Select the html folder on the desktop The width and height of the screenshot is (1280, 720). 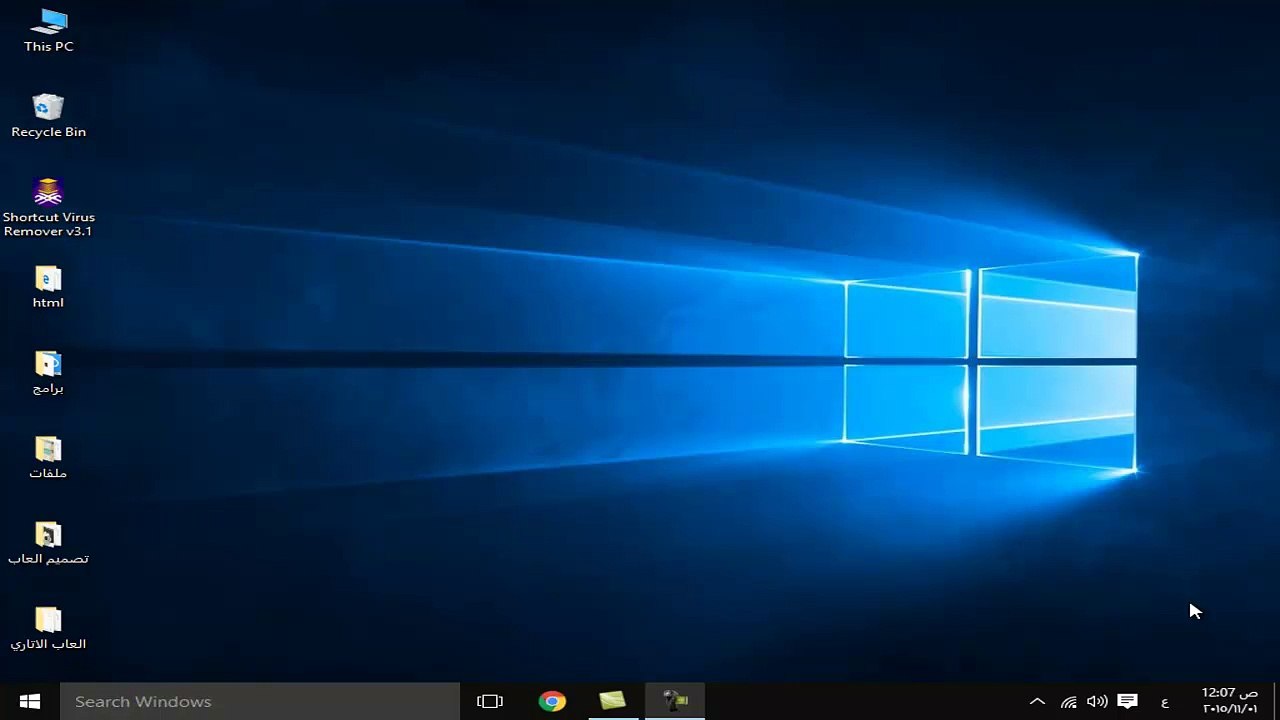click(48, 287)
